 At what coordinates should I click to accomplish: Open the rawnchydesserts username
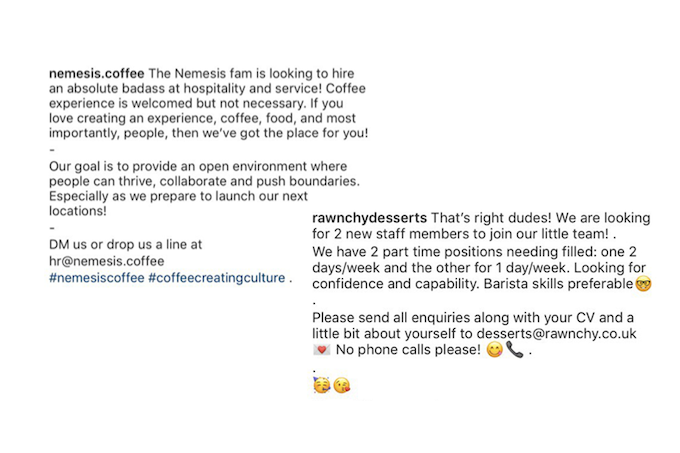369,218
